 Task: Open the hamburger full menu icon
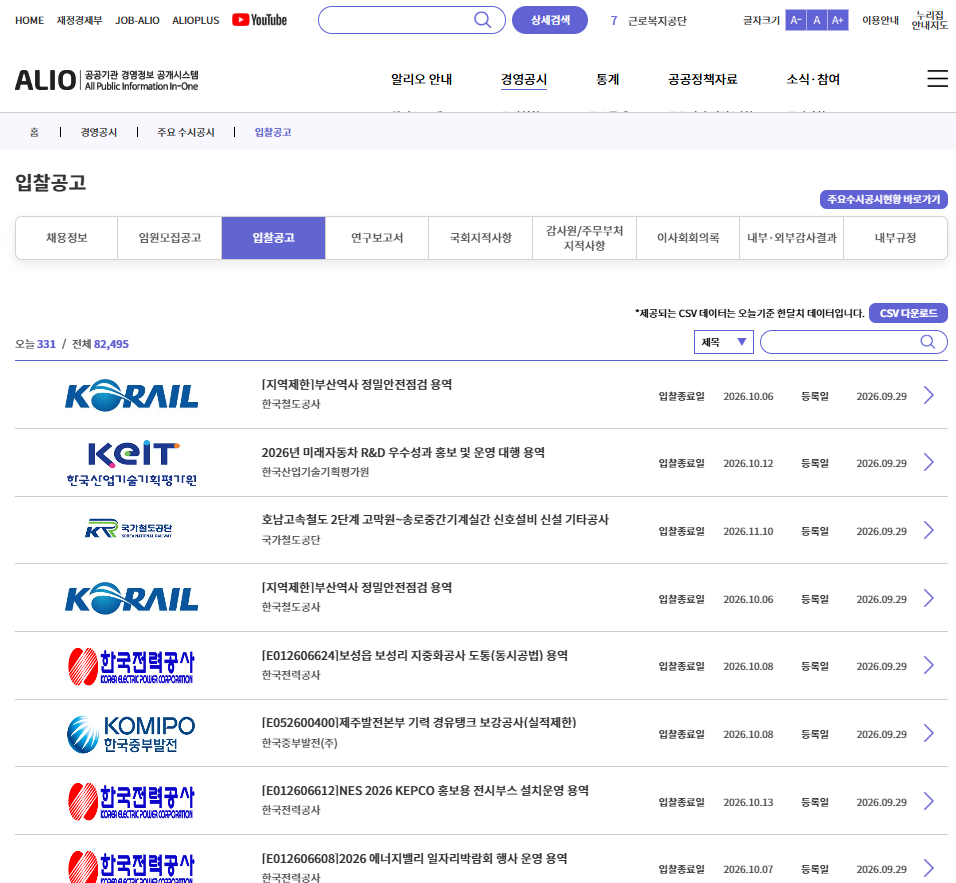937,79
